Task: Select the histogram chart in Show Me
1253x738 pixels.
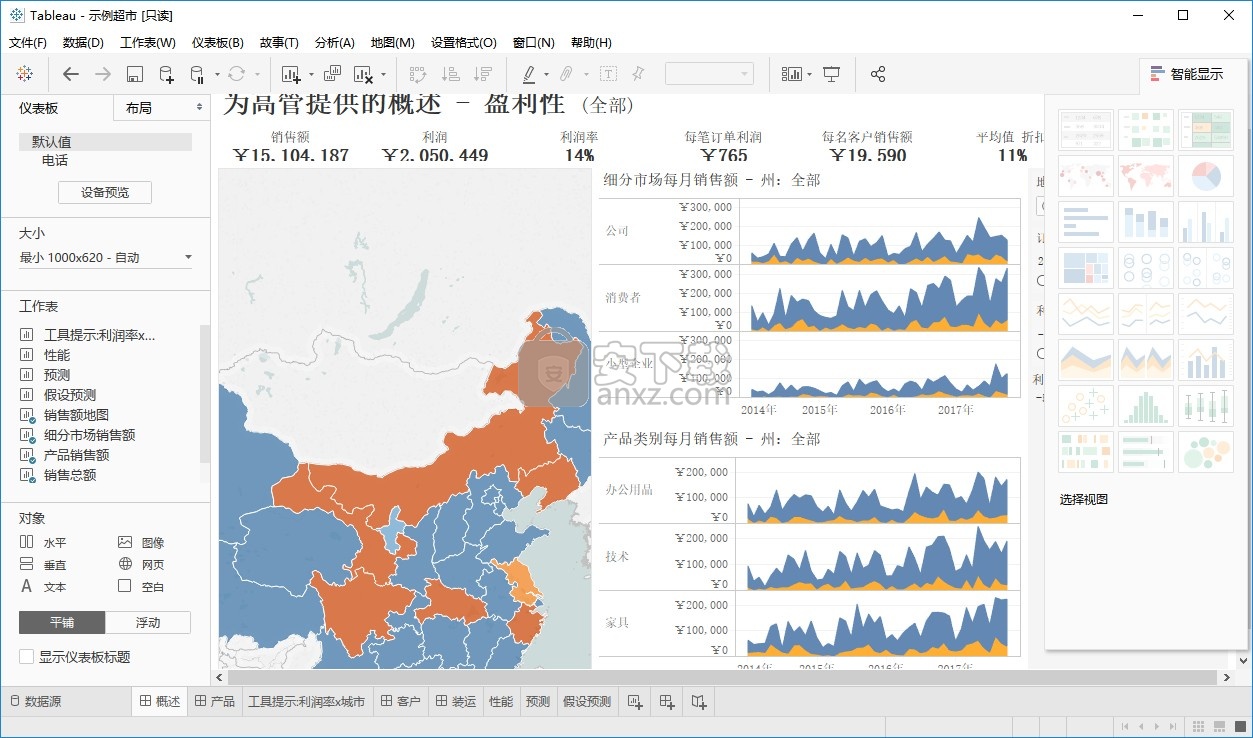Action: 1145,406
